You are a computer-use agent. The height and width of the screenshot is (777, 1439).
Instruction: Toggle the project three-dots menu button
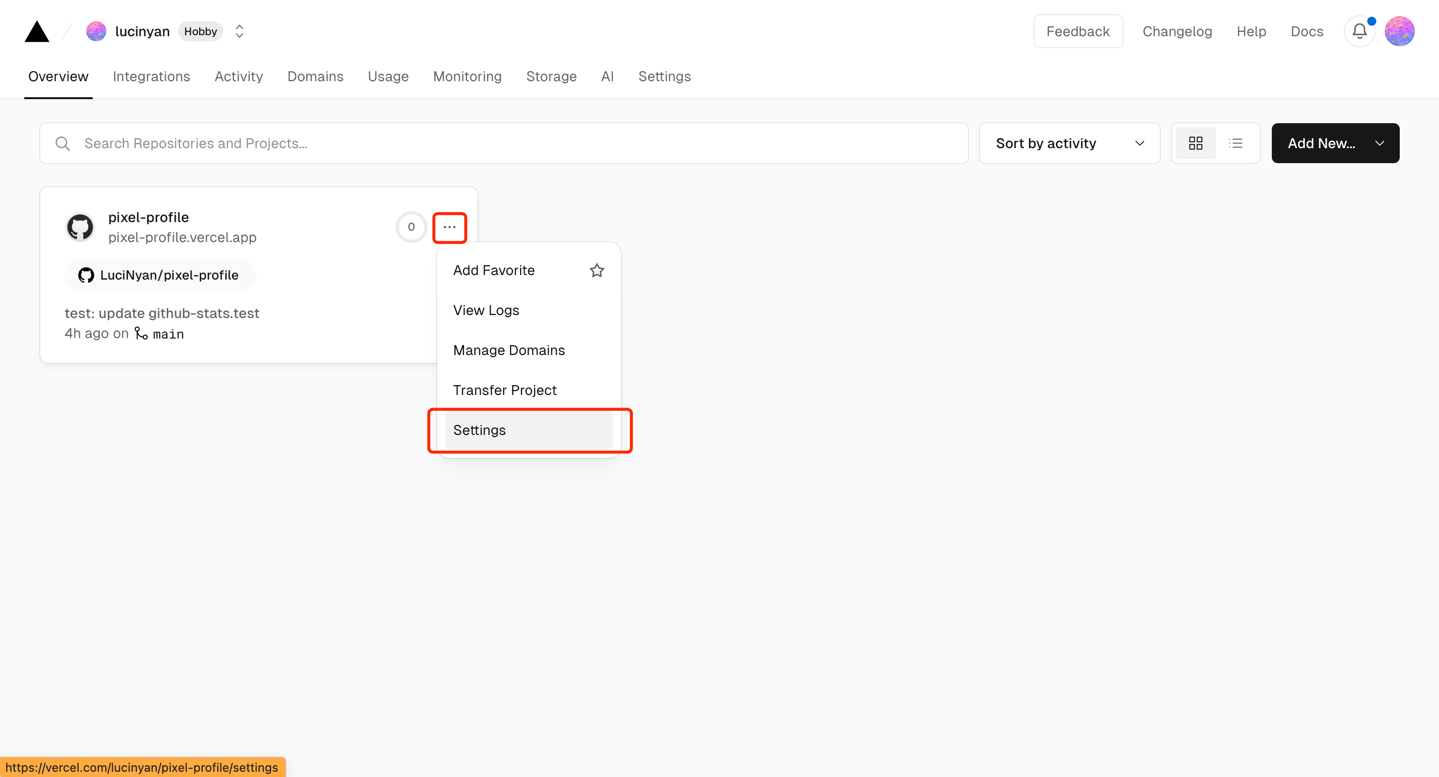(x=450, y=227)
